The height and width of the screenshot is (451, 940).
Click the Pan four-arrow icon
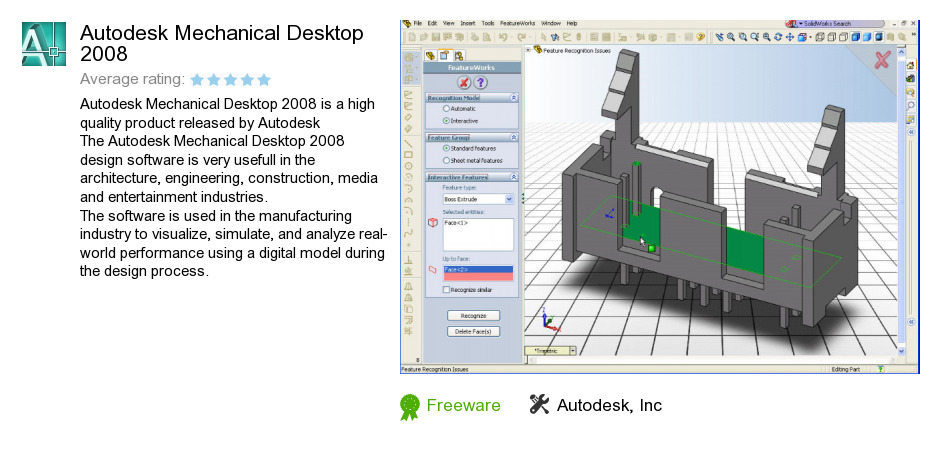(790, 37)
